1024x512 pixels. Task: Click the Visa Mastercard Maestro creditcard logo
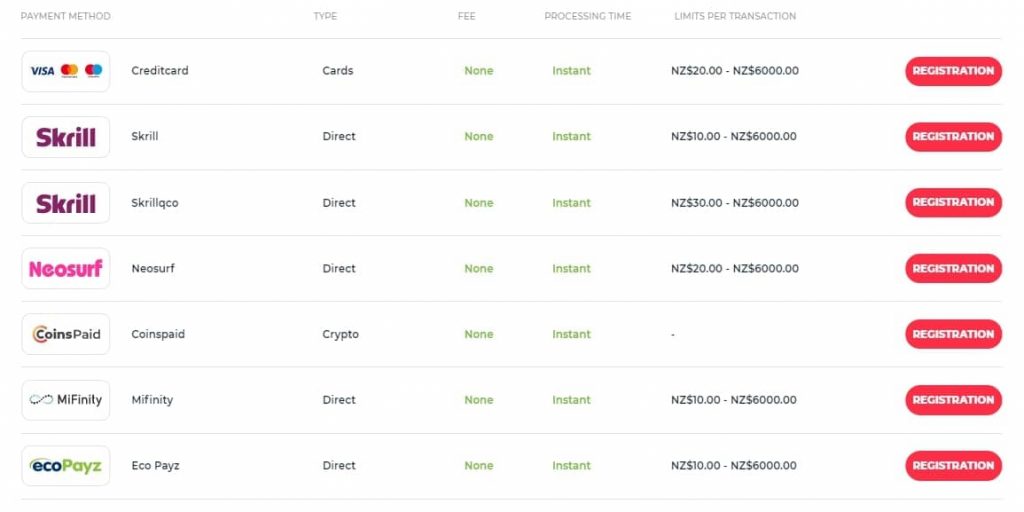66,71
